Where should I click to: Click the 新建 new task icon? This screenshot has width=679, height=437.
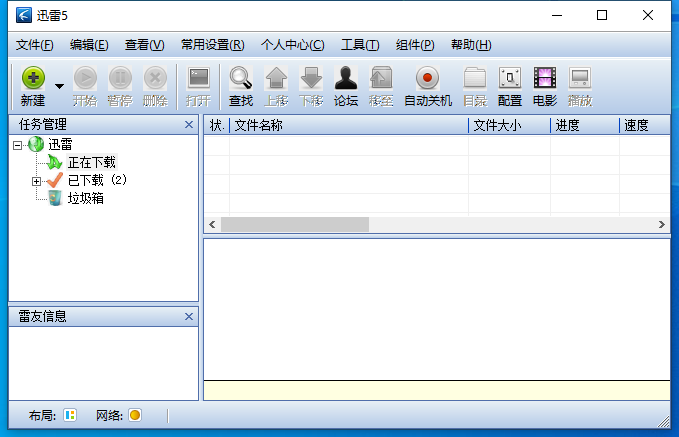[33, 86]
